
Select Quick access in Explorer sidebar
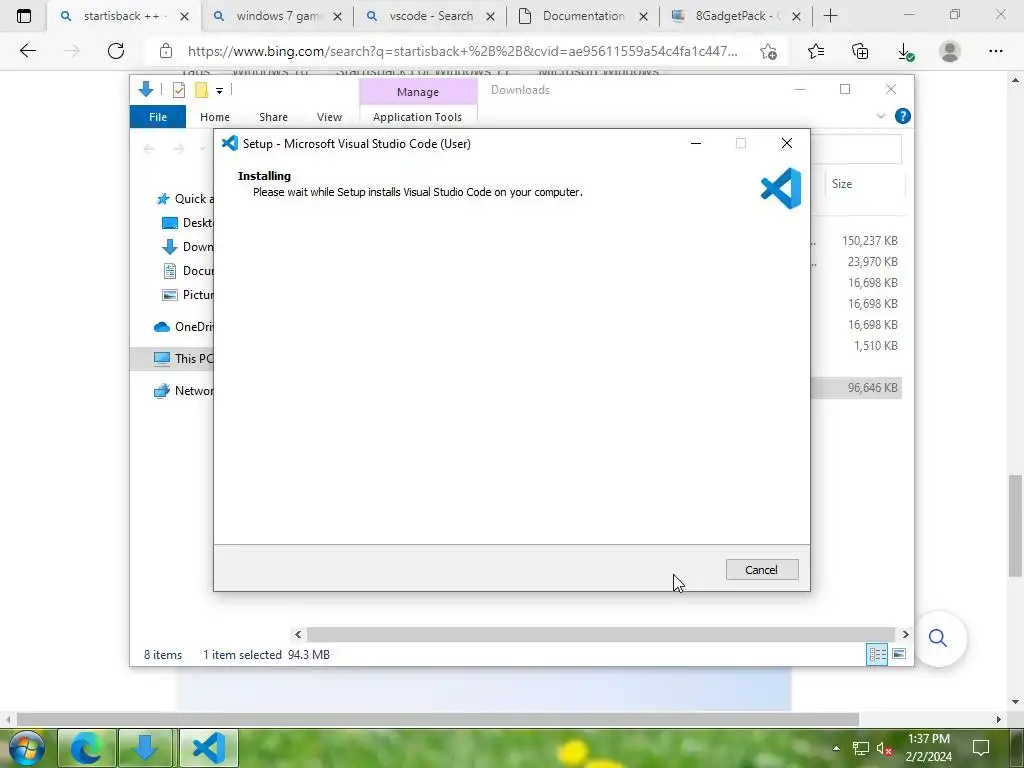[184, 199]
